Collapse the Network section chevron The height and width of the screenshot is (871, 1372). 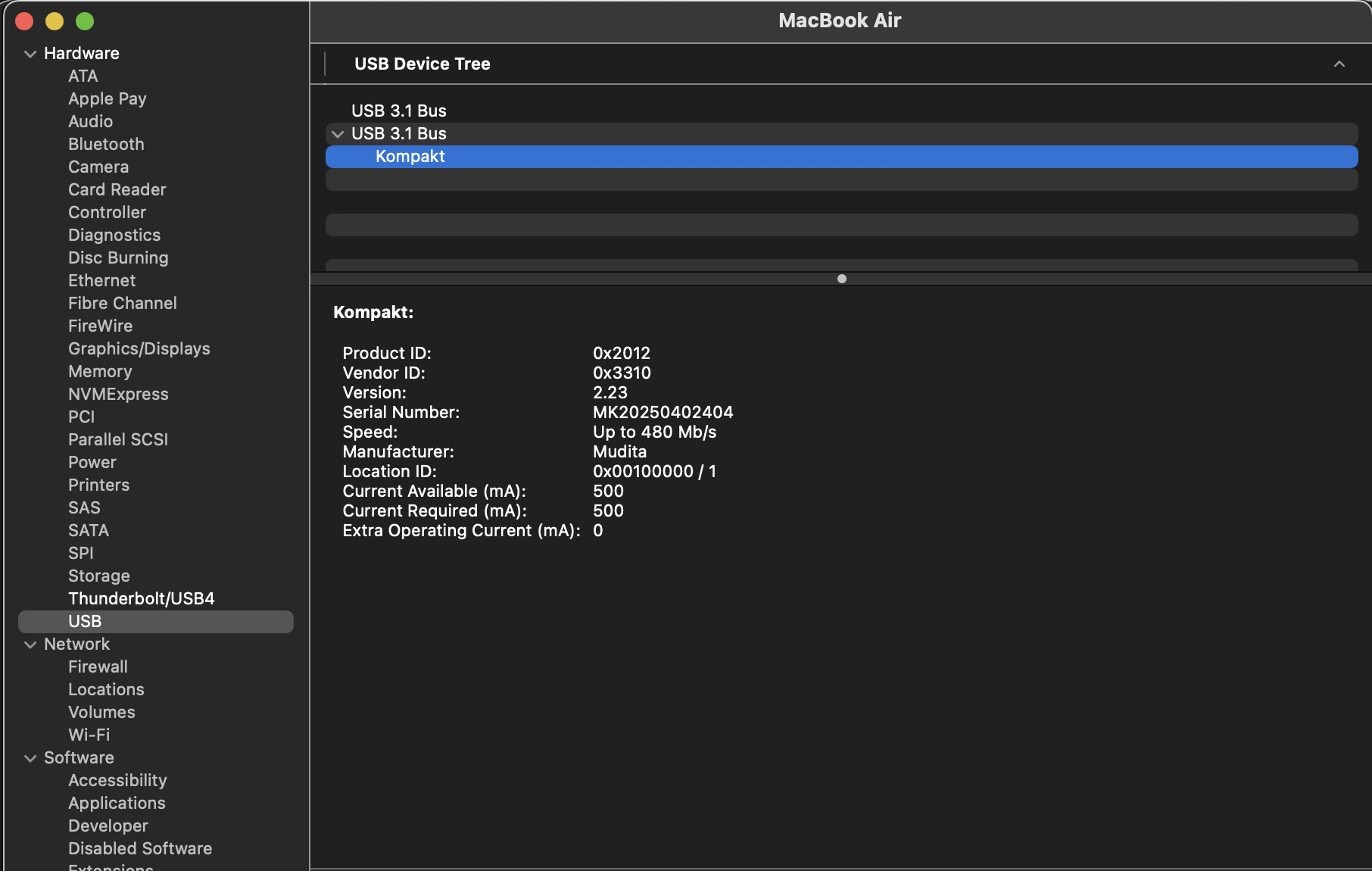point(30,645)
